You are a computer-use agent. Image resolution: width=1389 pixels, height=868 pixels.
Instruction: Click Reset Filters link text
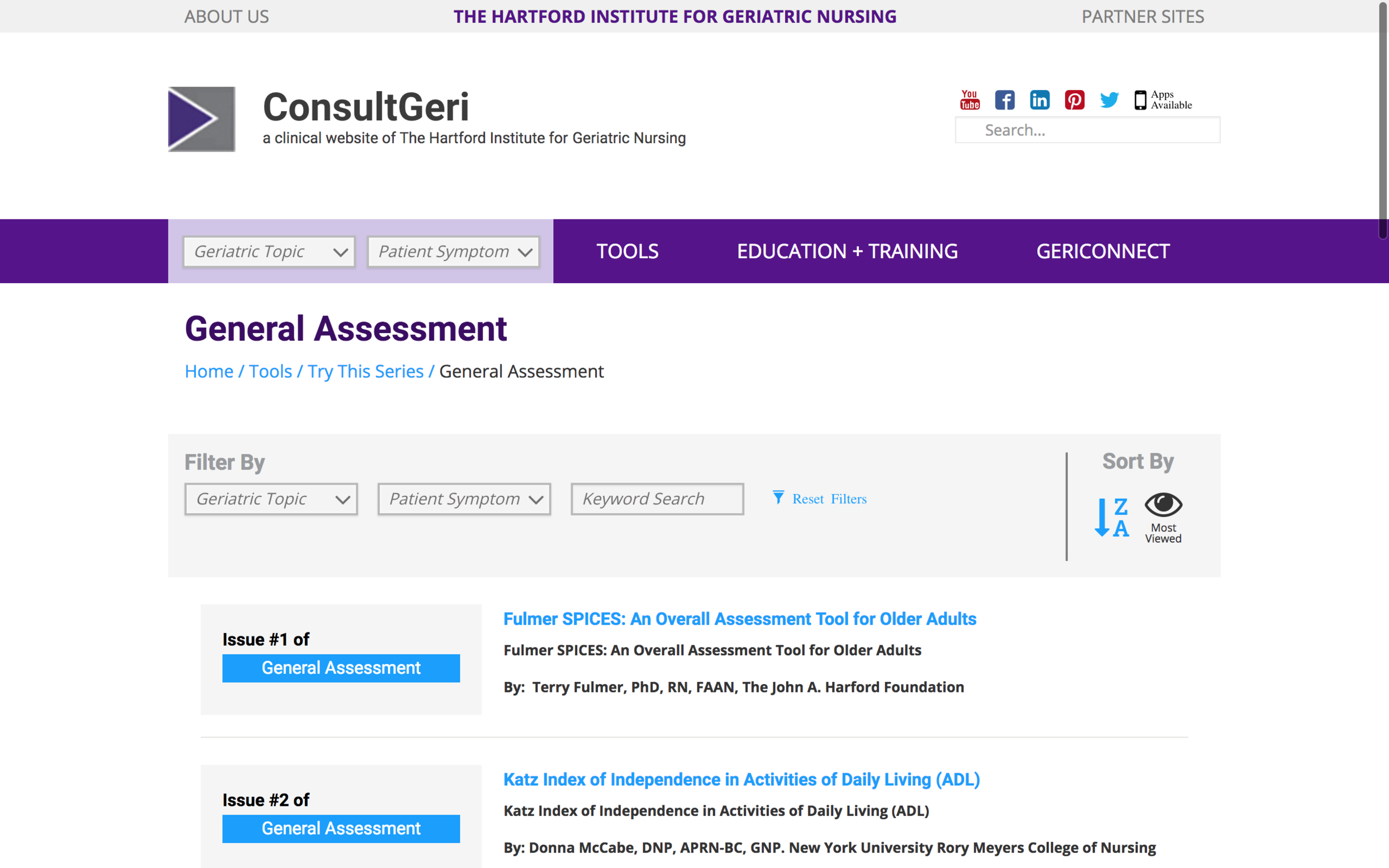[830, 499]
